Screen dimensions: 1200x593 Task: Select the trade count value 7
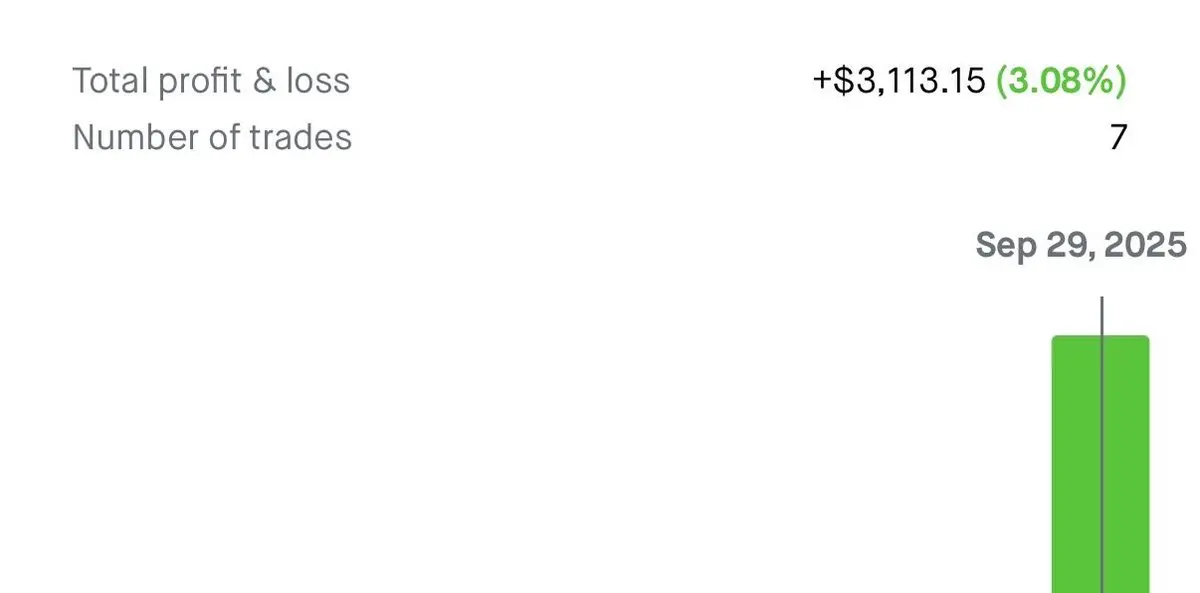click(1118, 138)
